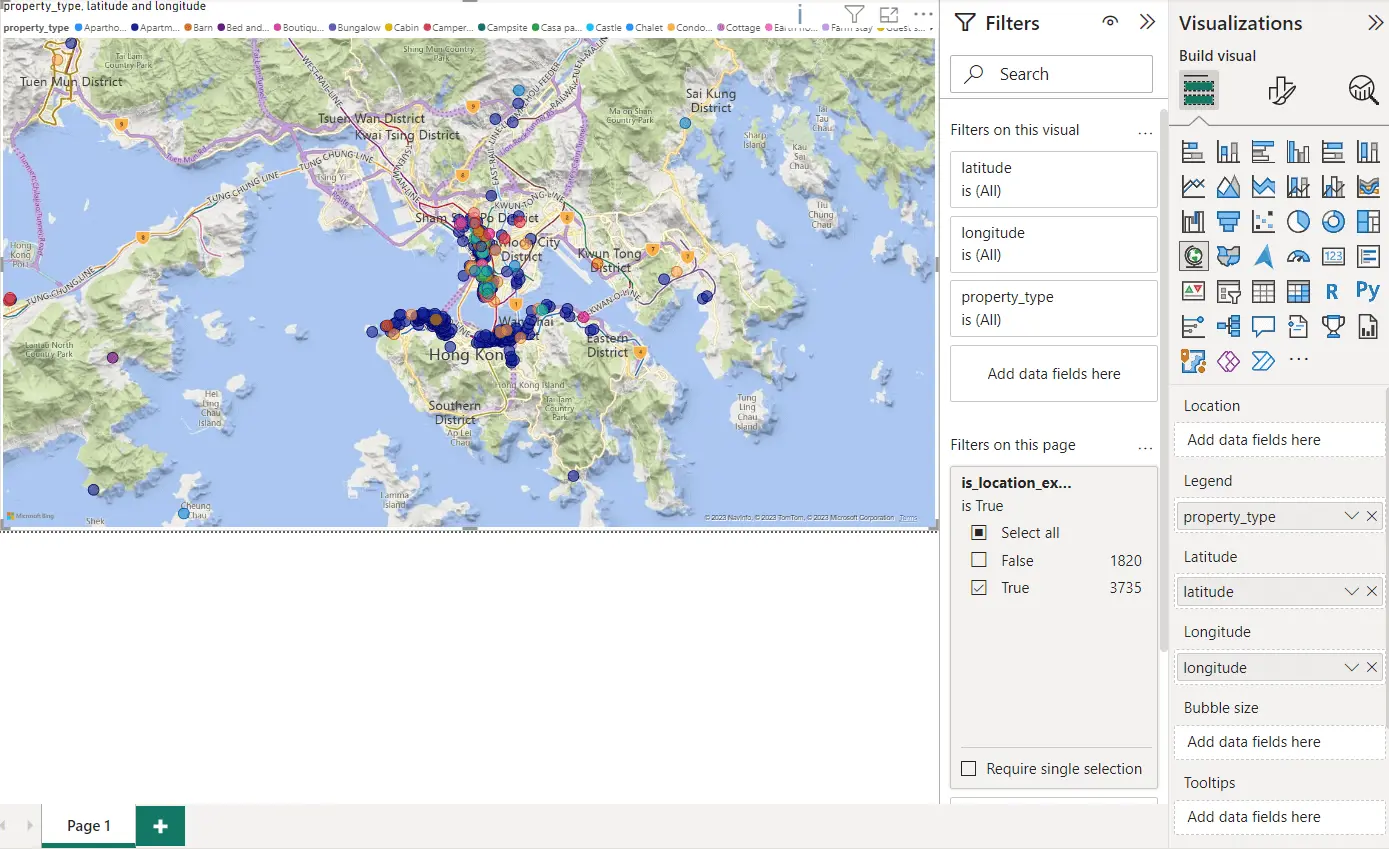Click the Gauge visualization icon

(x=1298, y=257)
